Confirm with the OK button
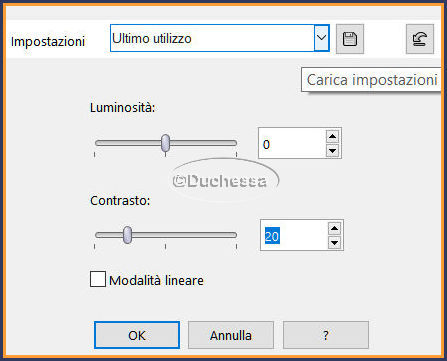Screen dimensions: 447x361 (137, 335)
